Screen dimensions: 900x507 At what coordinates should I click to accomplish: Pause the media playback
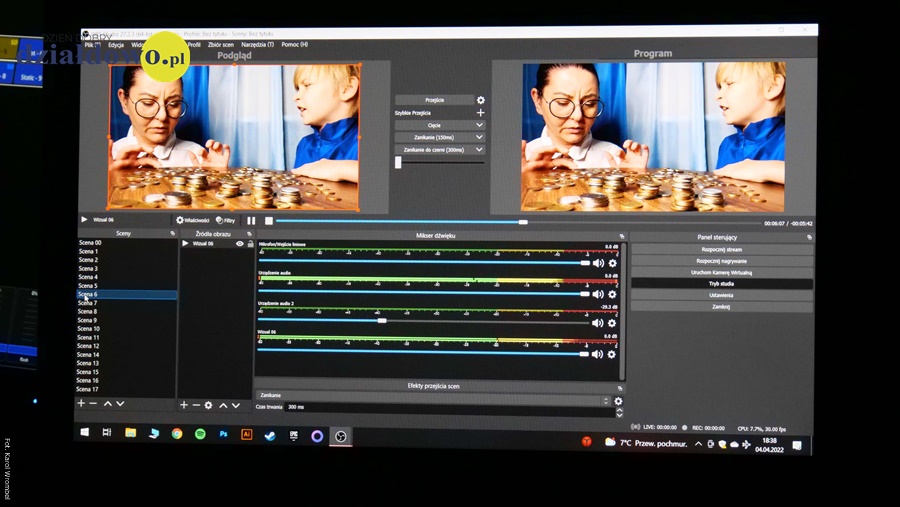[x=251, y=220]
